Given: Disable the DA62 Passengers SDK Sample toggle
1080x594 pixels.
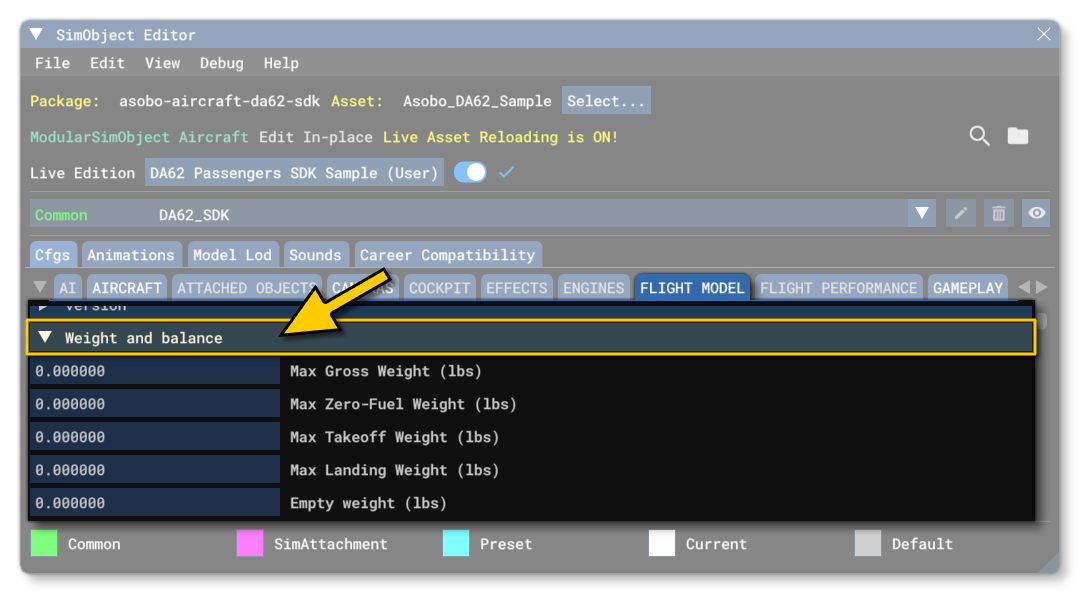Looking at the screenshot, I should click(x=470, y=172).
